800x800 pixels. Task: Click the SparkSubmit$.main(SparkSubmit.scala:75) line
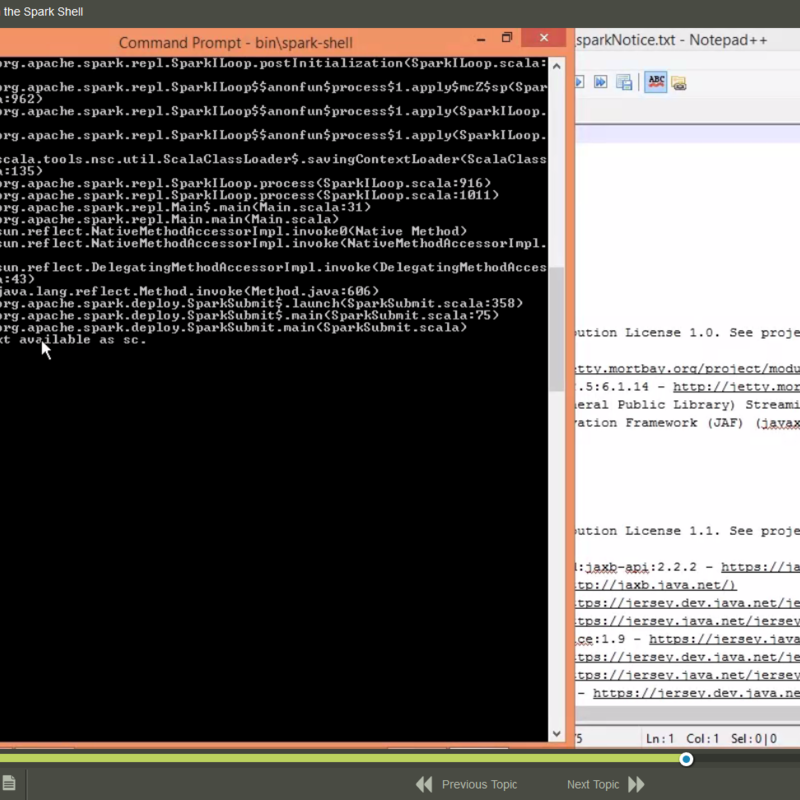click(249, 316)
